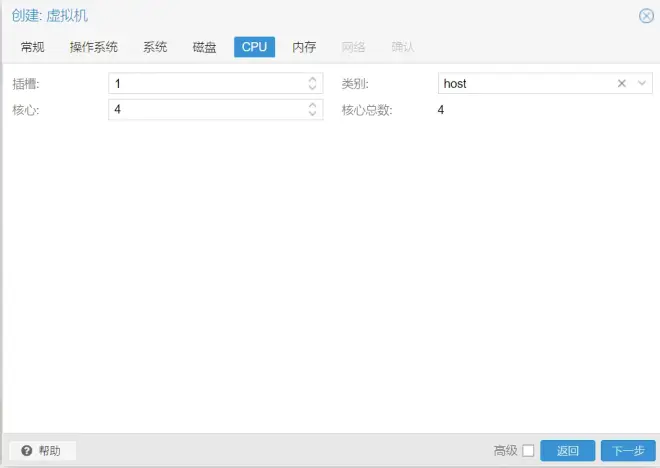Decrease 插槽 value with down arrow
The image size is (660, 468).
coord(312,88)
